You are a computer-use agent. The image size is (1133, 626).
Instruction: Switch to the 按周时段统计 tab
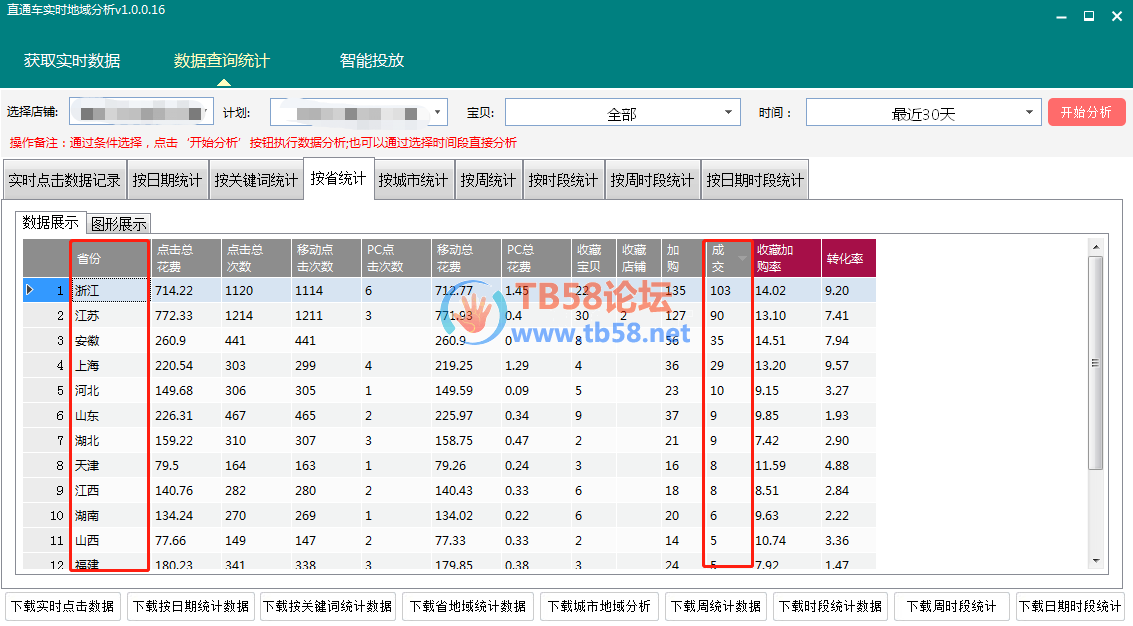click(x=652, y=180)
